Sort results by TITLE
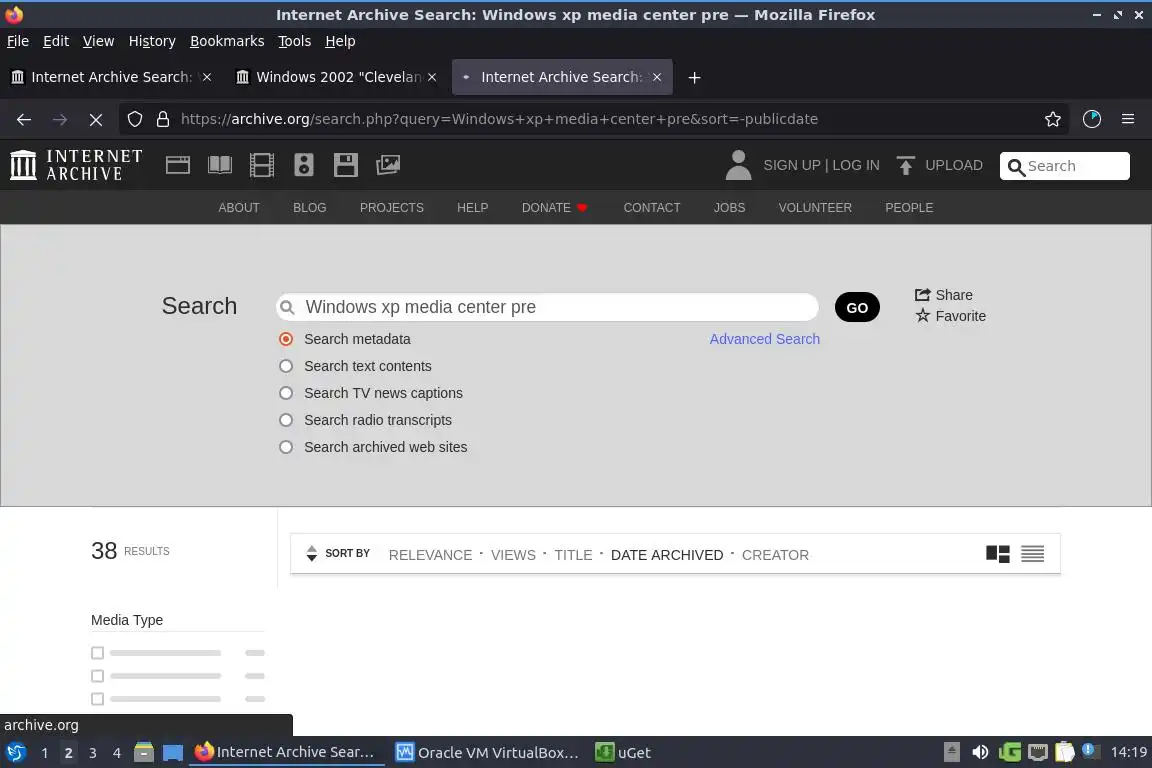 tap(572, 555)
